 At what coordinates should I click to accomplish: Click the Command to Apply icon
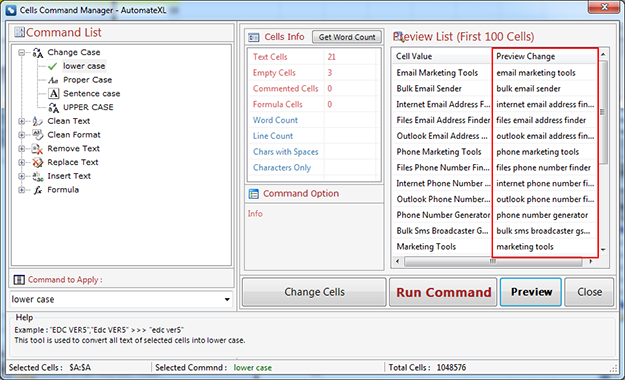[x=19, y=280]
